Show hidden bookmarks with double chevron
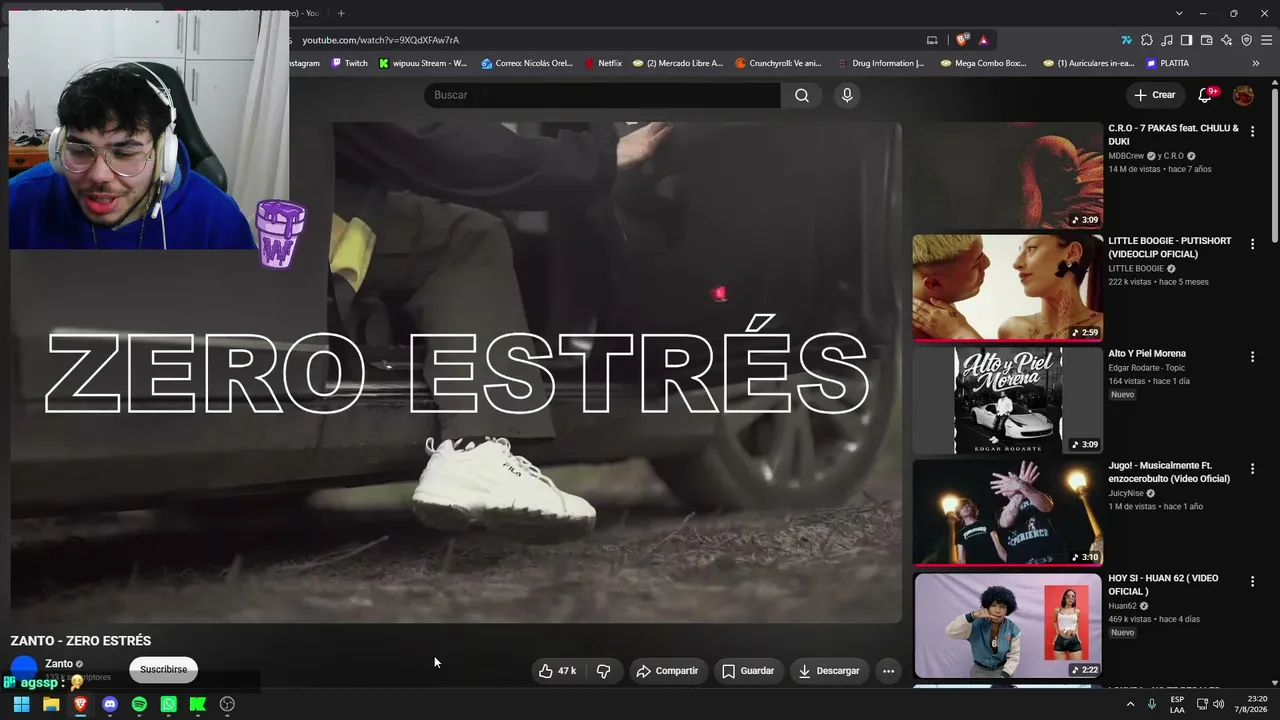This screenshot has height=720, width=1280. [1256, 63]
